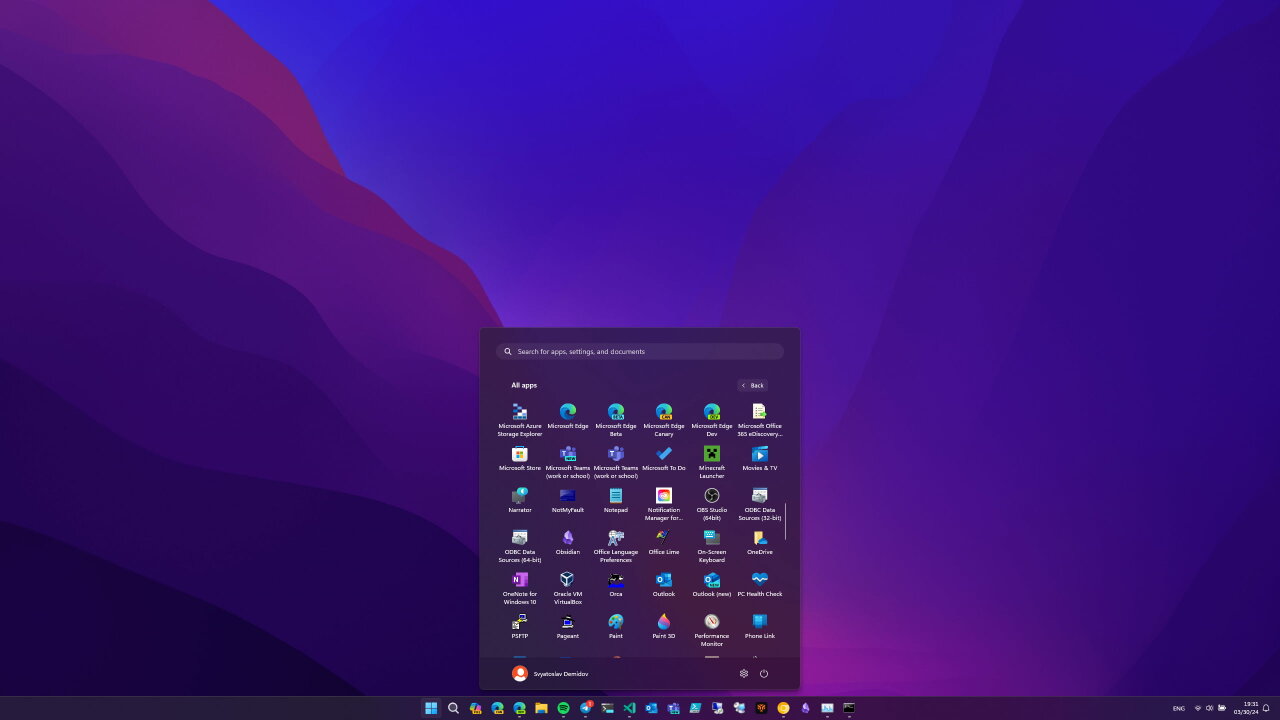This screenshot has width=1280, height=720.
Task: Open Office Language Preferences
Action: pyautogui.click(x=616, y=546)
